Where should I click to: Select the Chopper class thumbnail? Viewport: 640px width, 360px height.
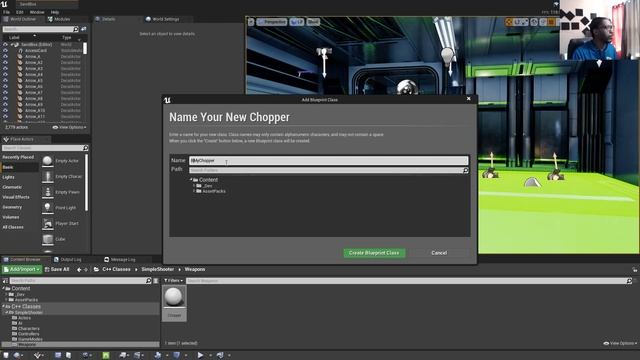click(x=174, y=303)
